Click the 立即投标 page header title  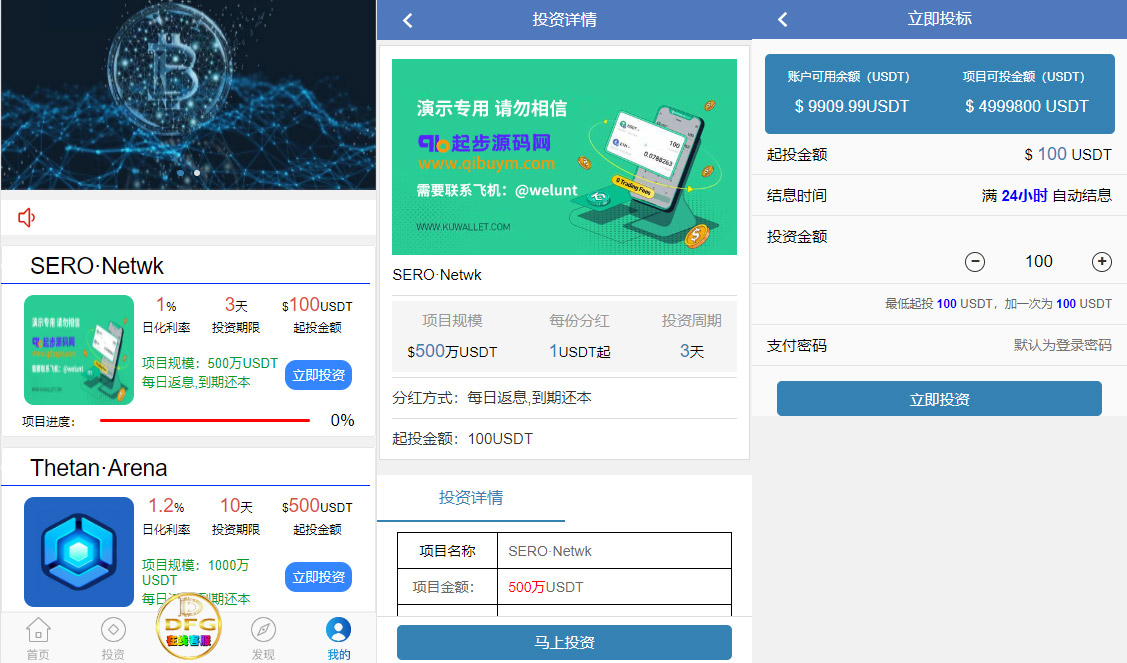coord(939,19)
